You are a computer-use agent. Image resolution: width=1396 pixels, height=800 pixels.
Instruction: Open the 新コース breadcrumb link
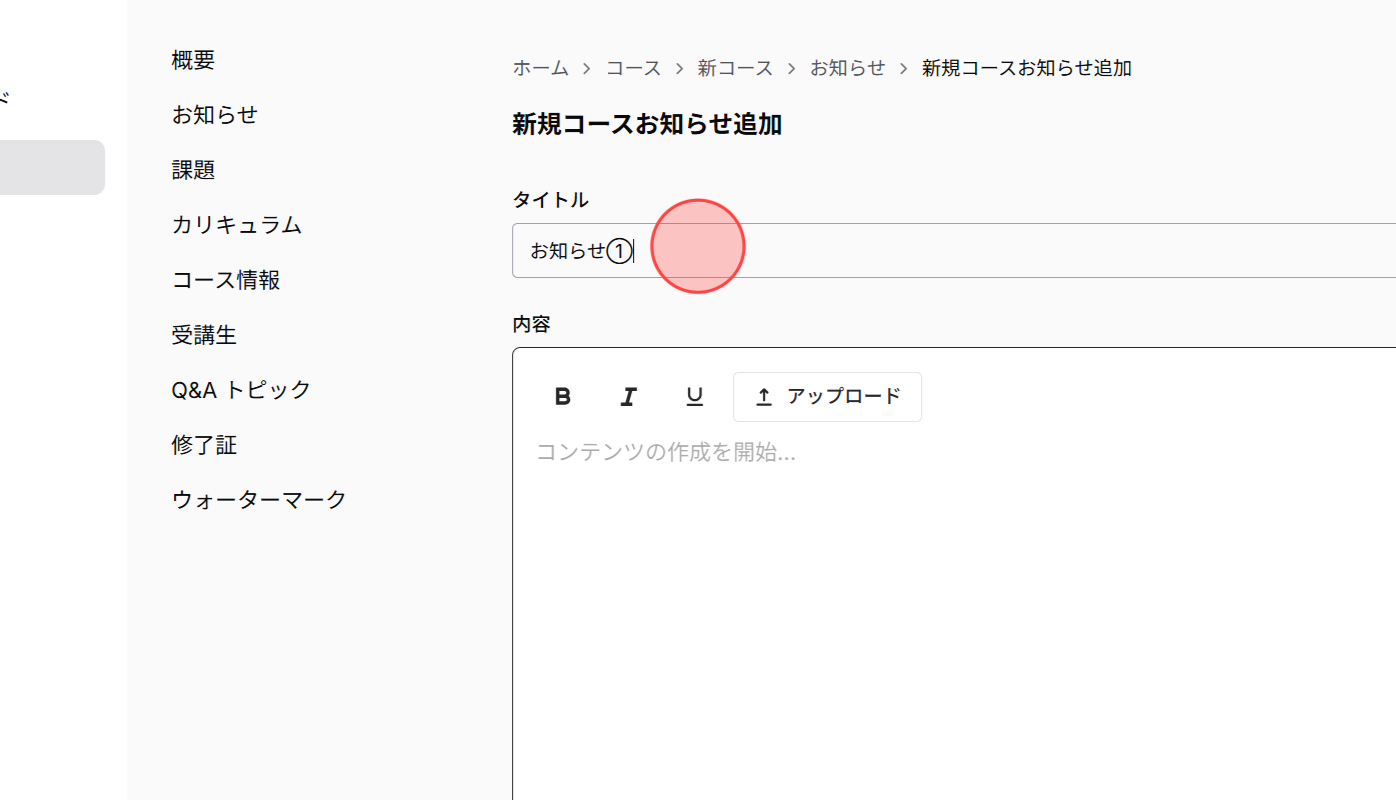pyautogui.click(x=736, y=67)
